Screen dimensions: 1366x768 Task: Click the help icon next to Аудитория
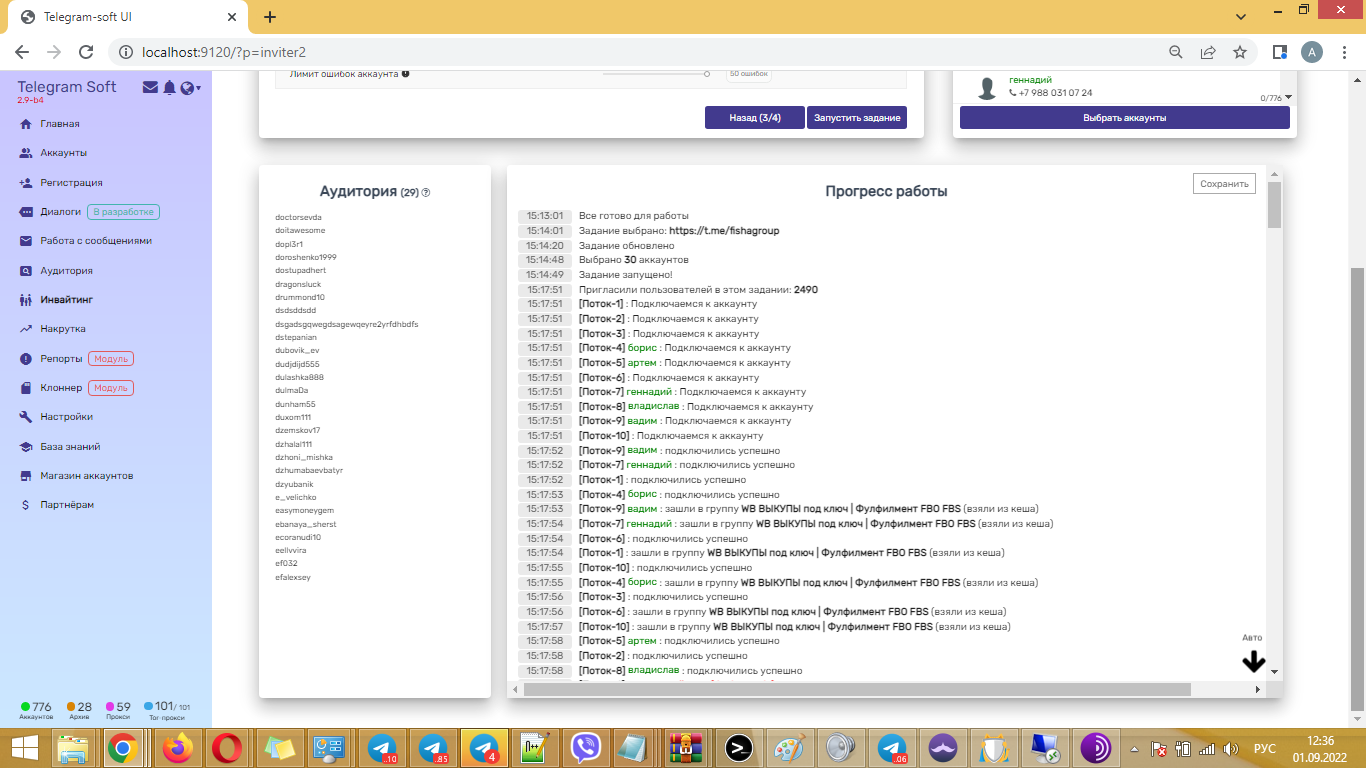coord(426,193)
